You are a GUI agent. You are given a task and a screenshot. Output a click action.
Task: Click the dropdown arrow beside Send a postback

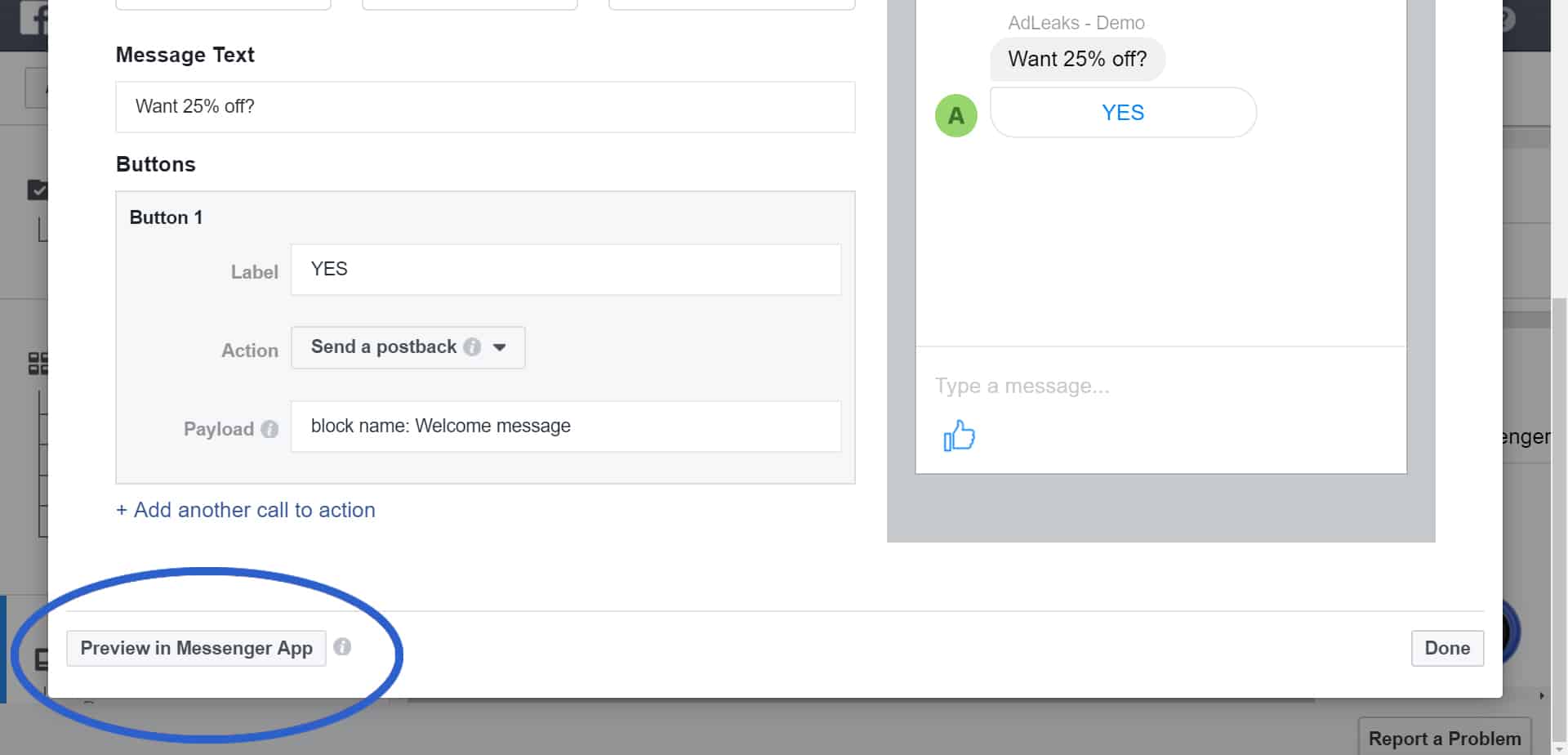click(x=500, y=347)
